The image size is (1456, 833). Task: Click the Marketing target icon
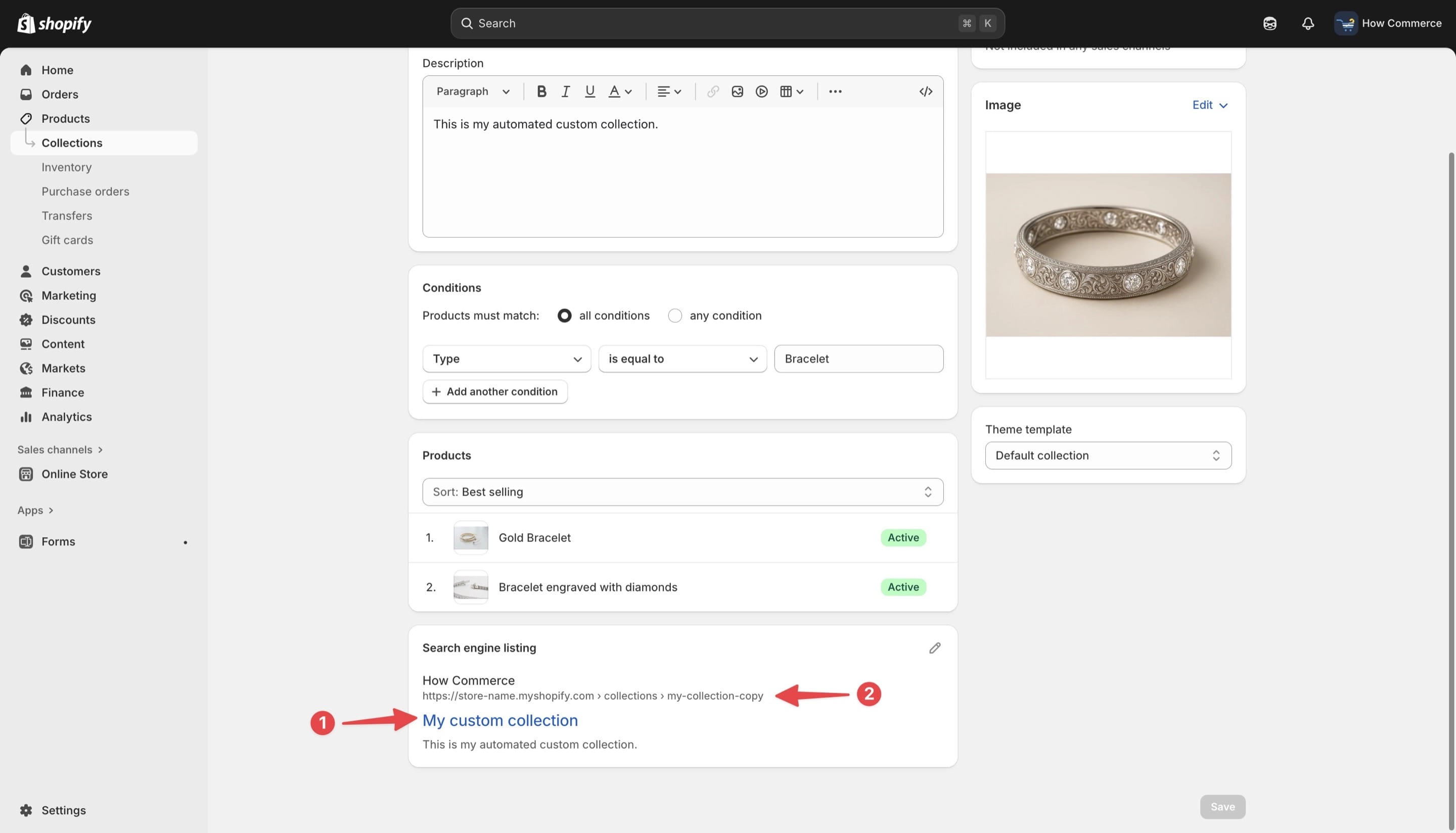[x=26, y=296]
